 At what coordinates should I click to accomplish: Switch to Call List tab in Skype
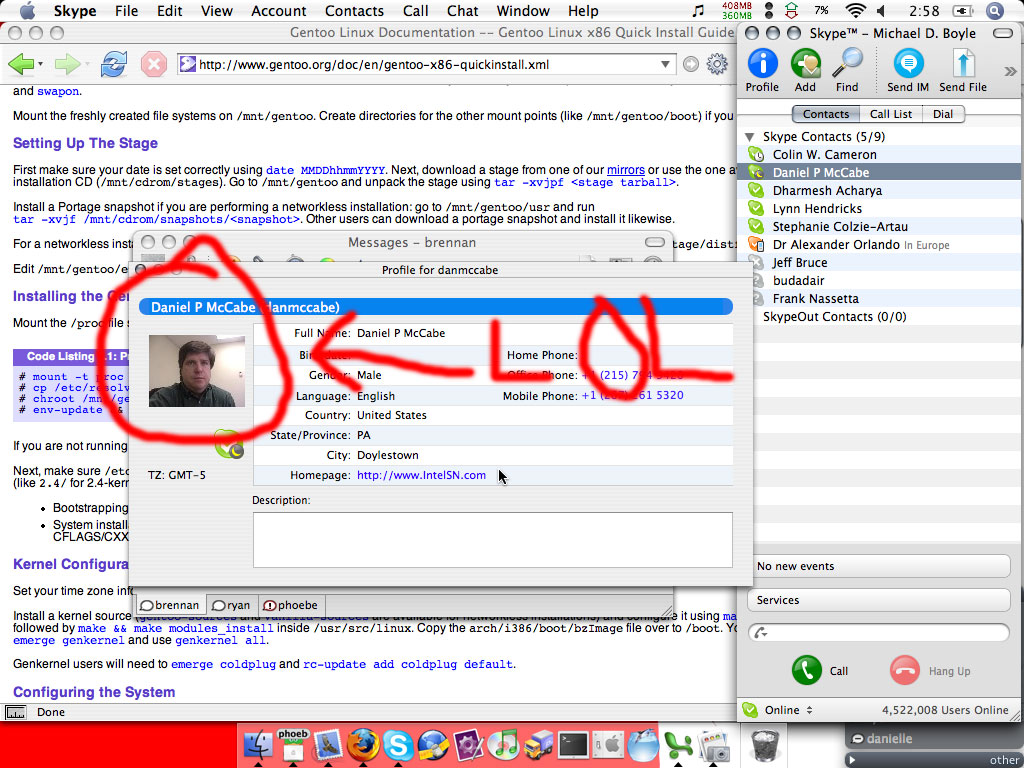point(891,114)
